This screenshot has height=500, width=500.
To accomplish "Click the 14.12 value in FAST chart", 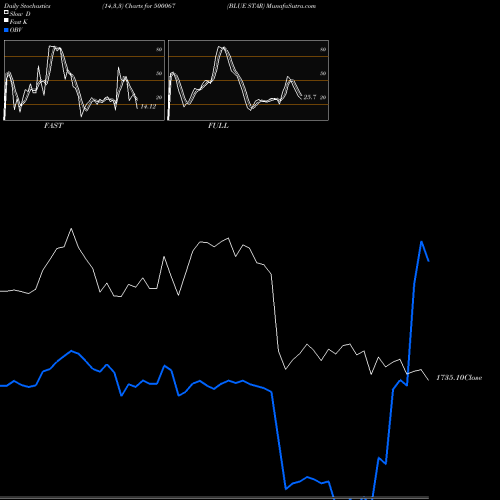I will (148, 107).
